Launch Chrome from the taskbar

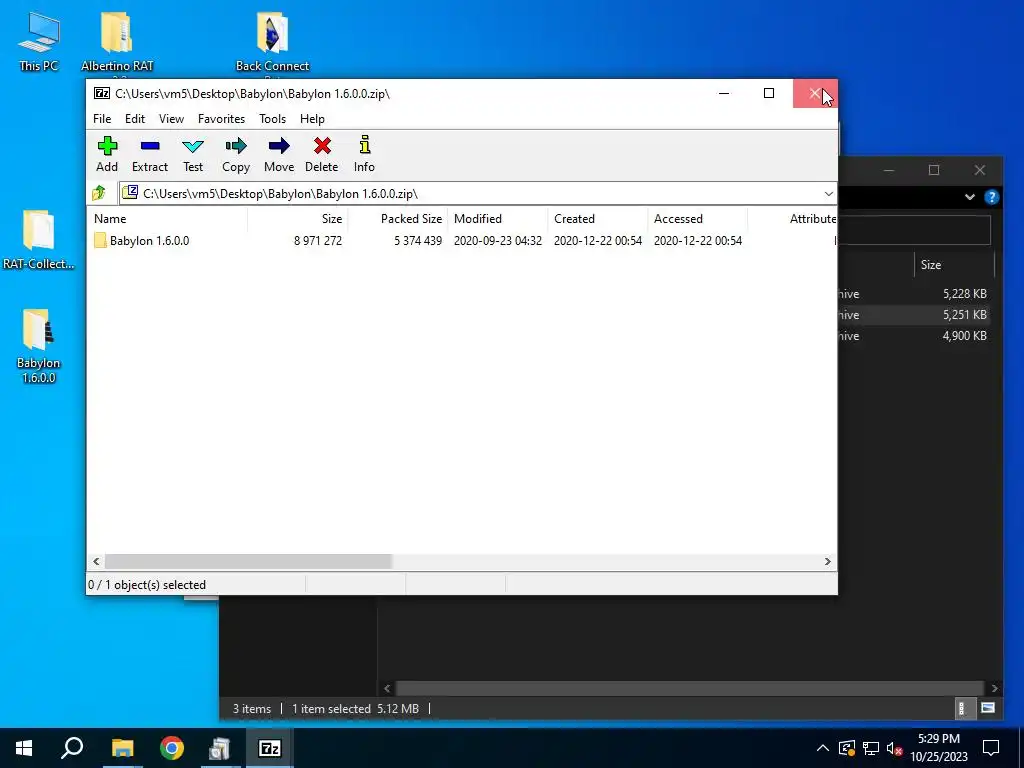(172, 748)
